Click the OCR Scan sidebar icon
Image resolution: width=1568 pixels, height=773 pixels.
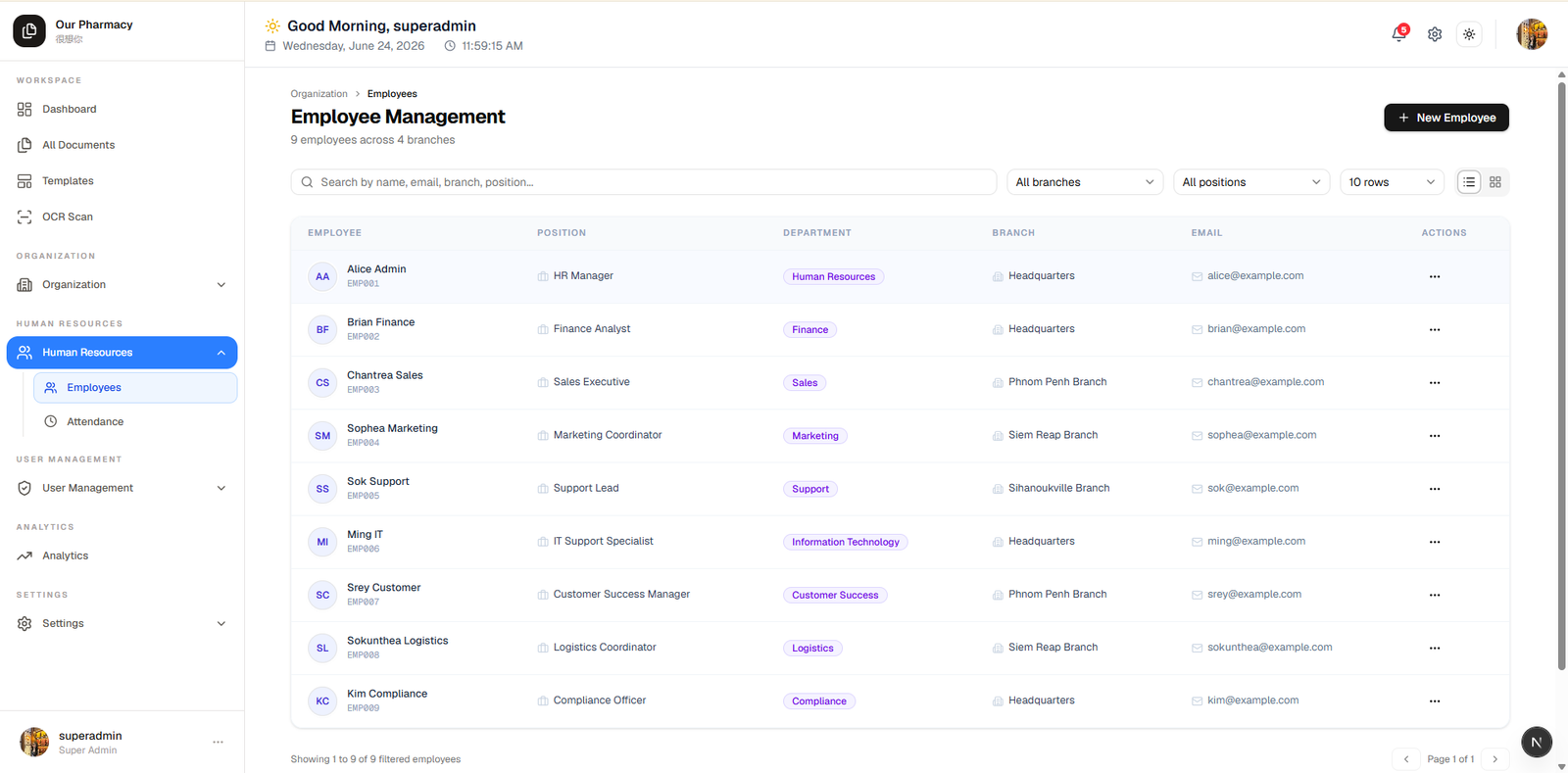click(24, 217)
